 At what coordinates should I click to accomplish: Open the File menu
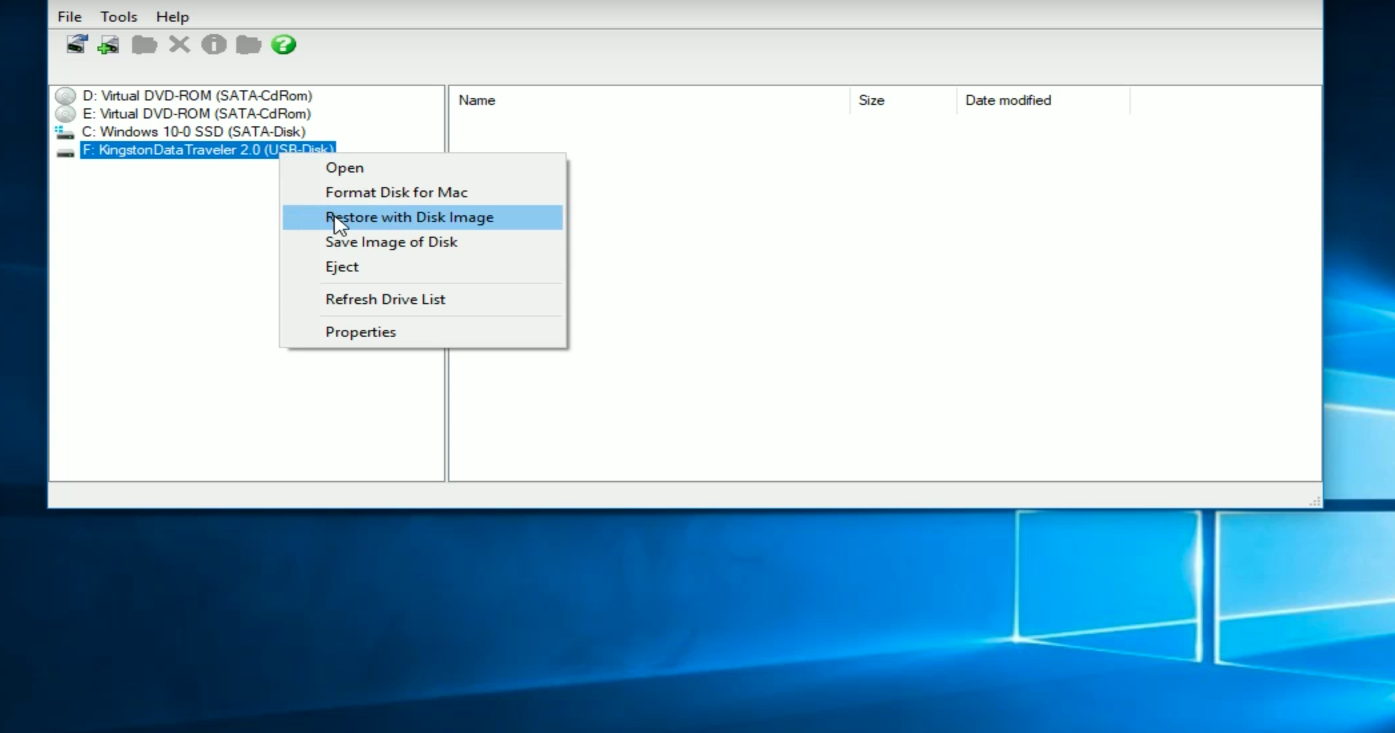69,17
